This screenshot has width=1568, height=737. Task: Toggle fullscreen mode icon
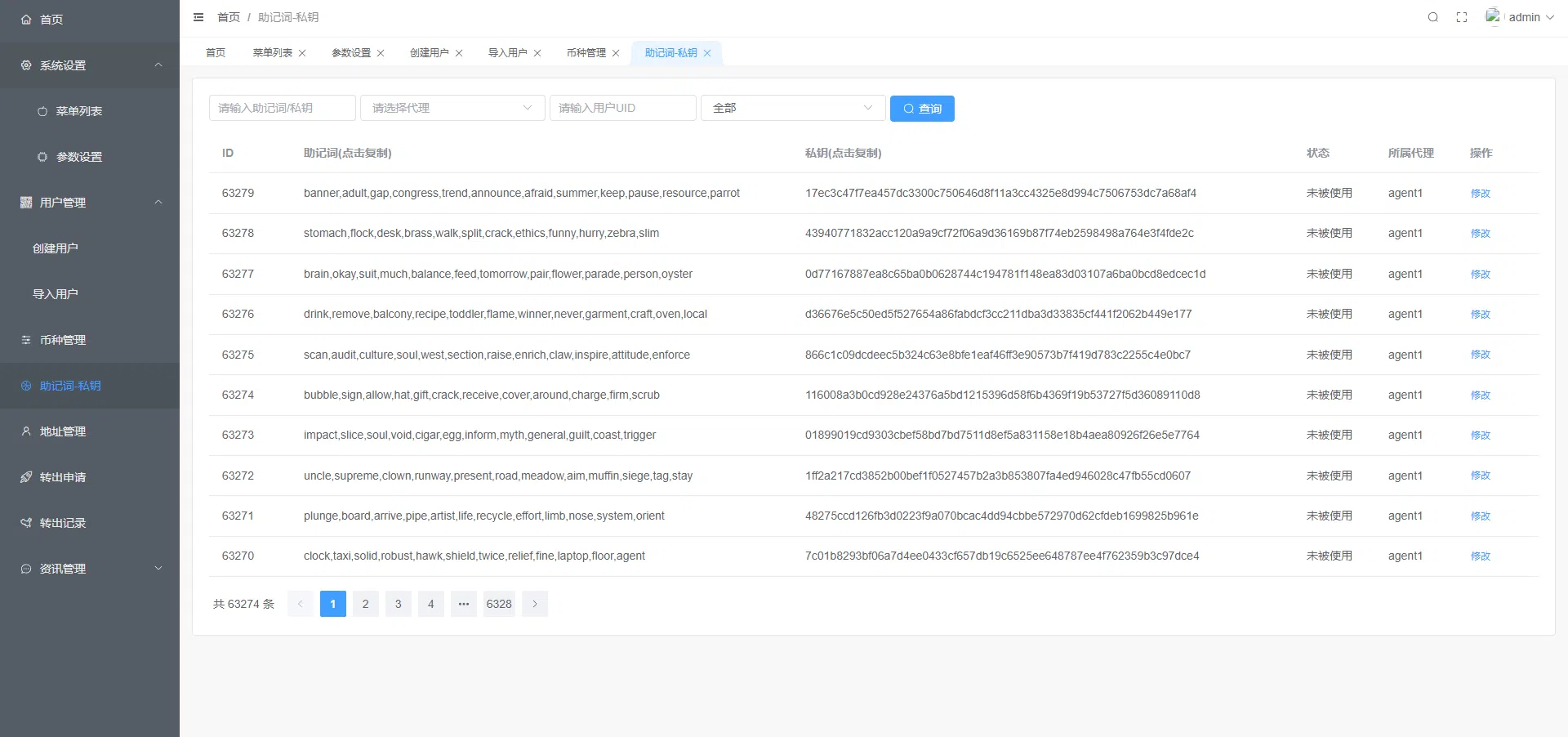click(1462, 17)
